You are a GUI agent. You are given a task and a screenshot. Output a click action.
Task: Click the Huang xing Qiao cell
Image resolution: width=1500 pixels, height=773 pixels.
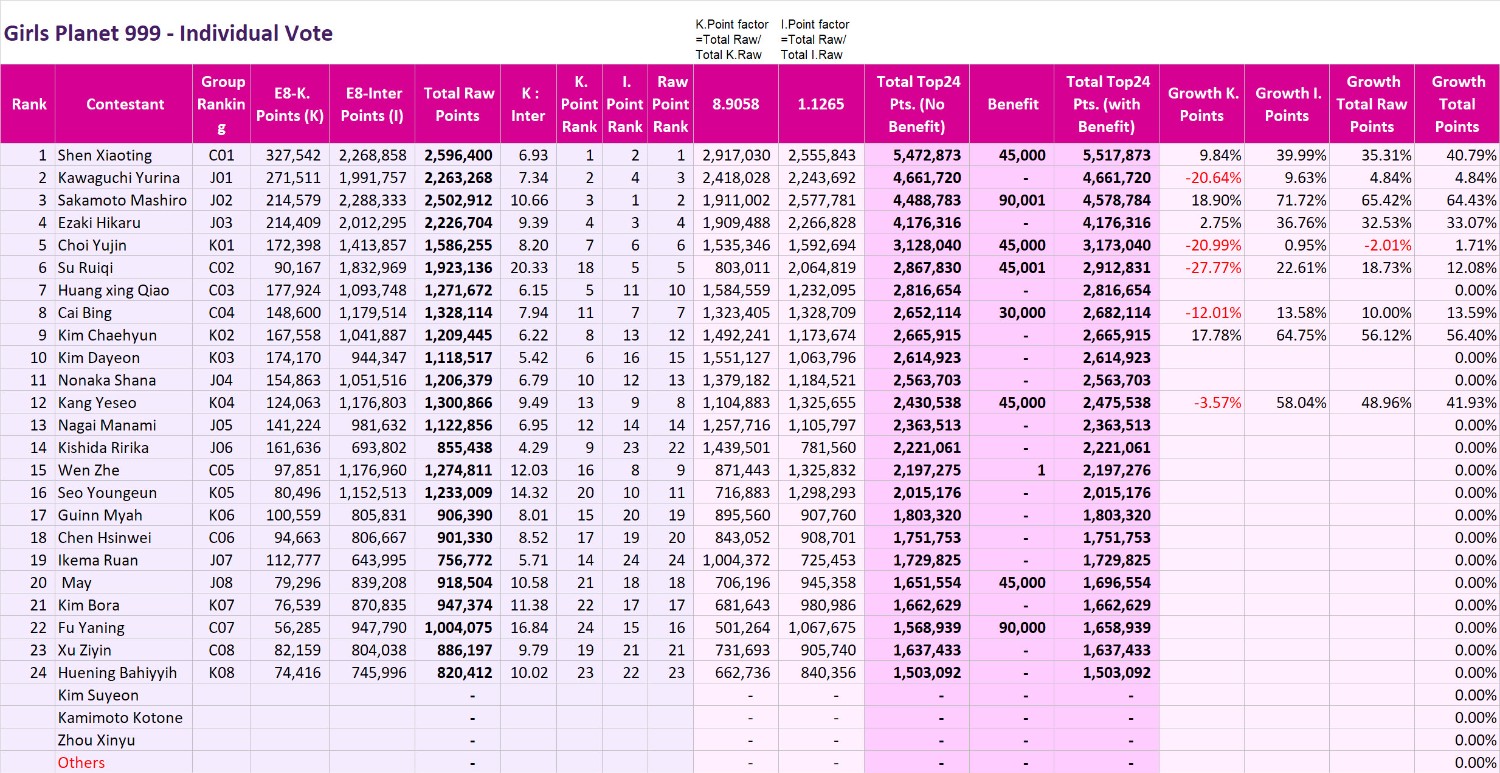pyautogui.click(x=124, y=290)
